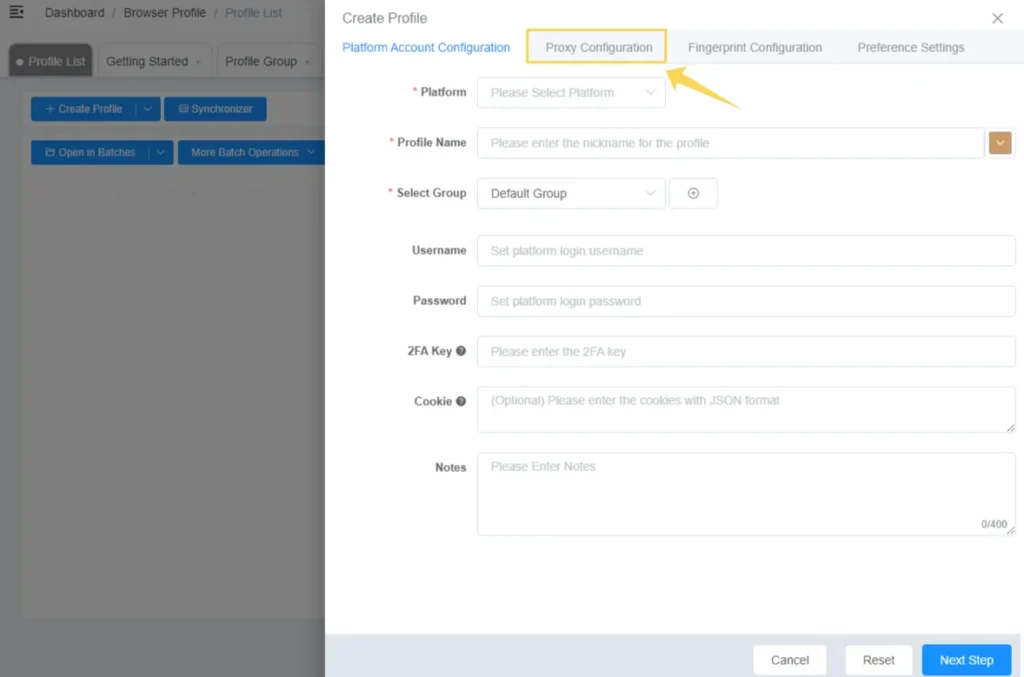Select the Profile Group page tab
Viewport: 1024px width, 677px height.
coord(267,61)
